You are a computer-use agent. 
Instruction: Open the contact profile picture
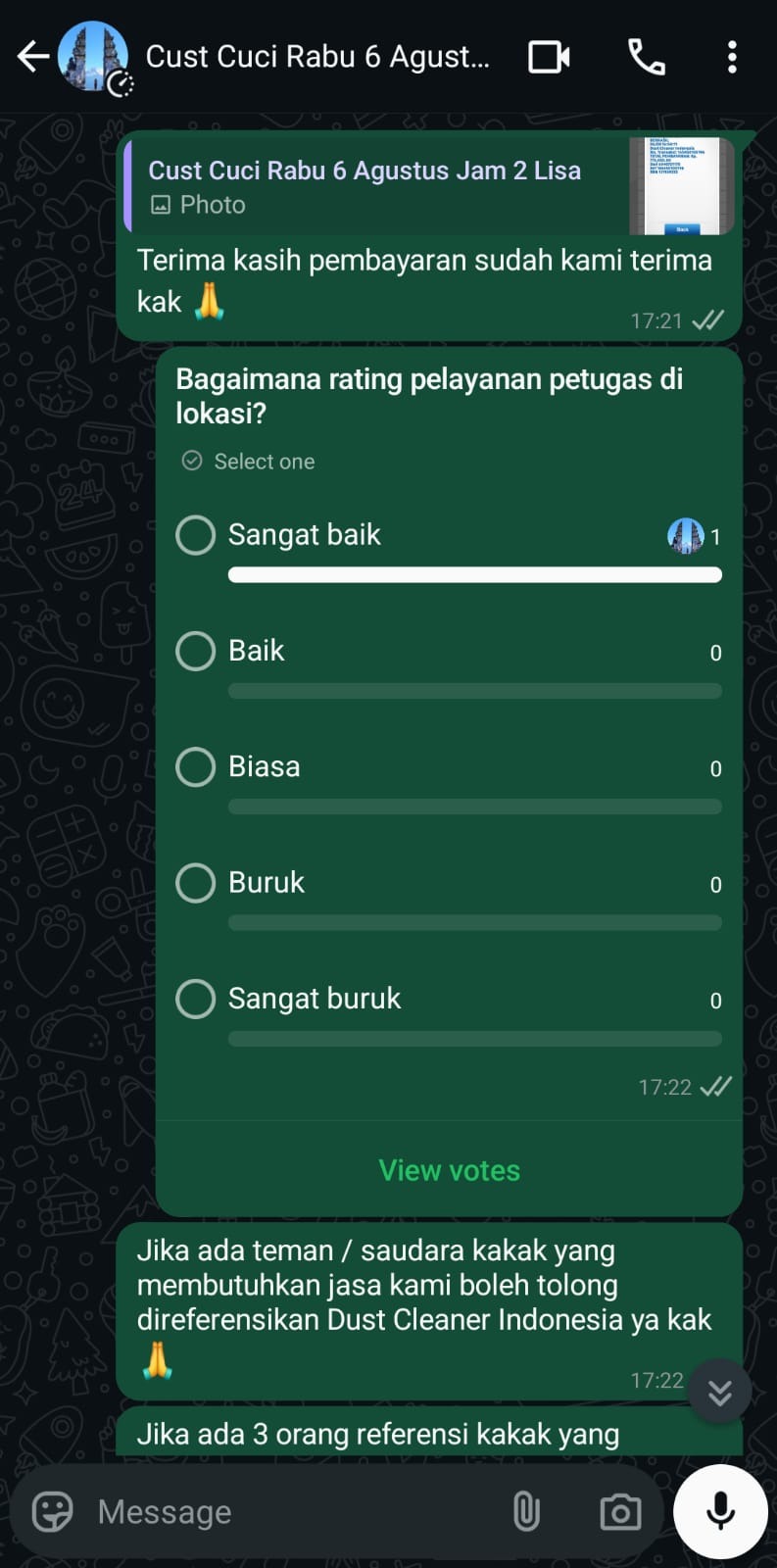pyautogui.click(x=93, y=56)
